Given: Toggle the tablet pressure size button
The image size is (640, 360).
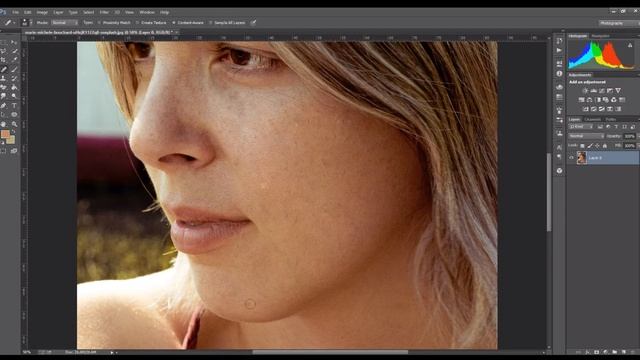Looking at the screenshot, I should tap(253, 22).
